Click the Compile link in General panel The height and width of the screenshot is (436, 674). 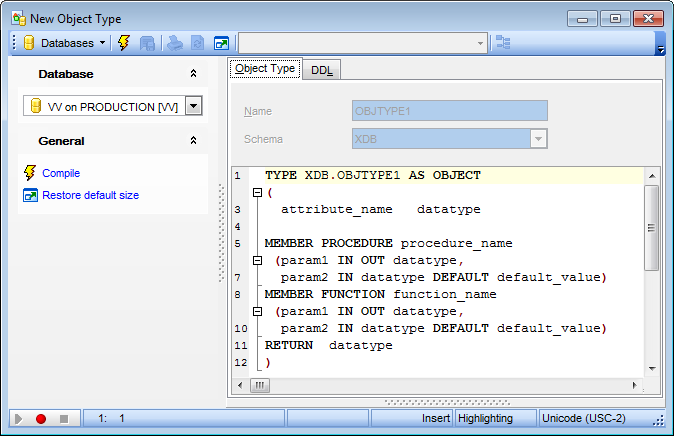[60, 173]
